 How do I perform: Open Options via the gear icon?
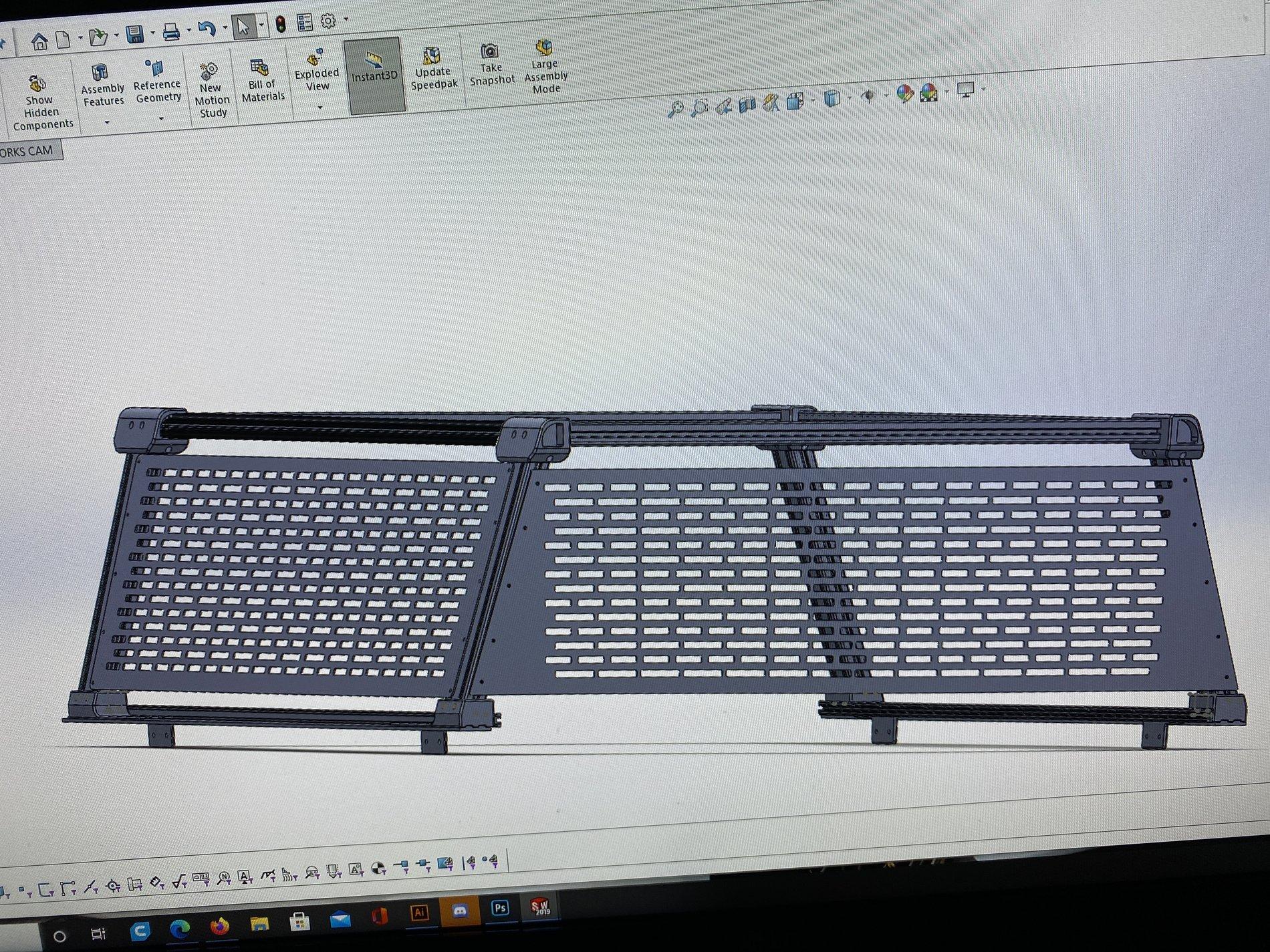(x=328, y=21)
